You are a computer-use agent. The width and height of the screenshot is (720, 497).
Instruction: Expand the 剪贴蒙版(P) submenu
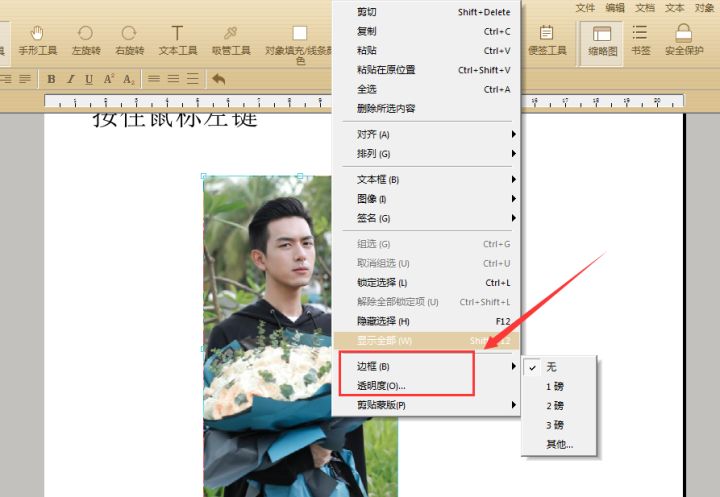(427, 405)
